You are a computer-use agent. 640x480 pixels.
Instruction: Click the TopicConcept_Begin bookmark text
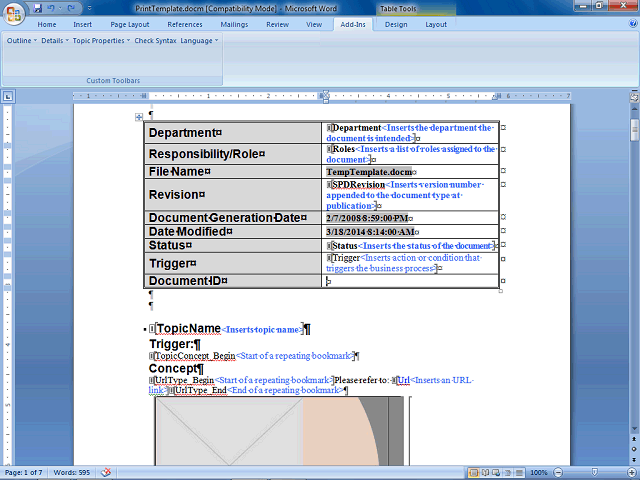(x=195, y=356)
